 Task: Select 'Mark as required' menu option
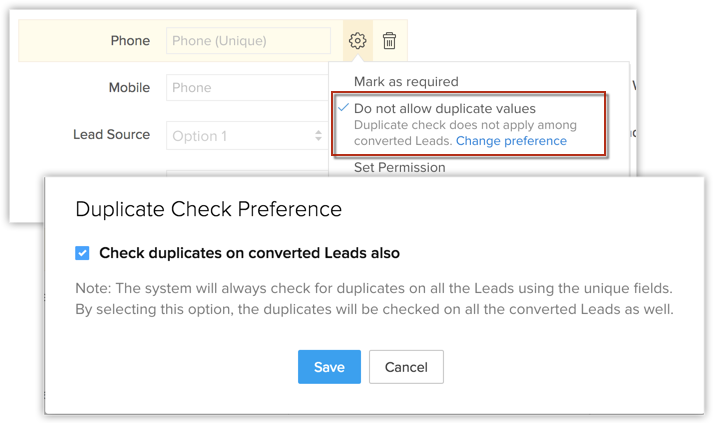tap(406, 81)
